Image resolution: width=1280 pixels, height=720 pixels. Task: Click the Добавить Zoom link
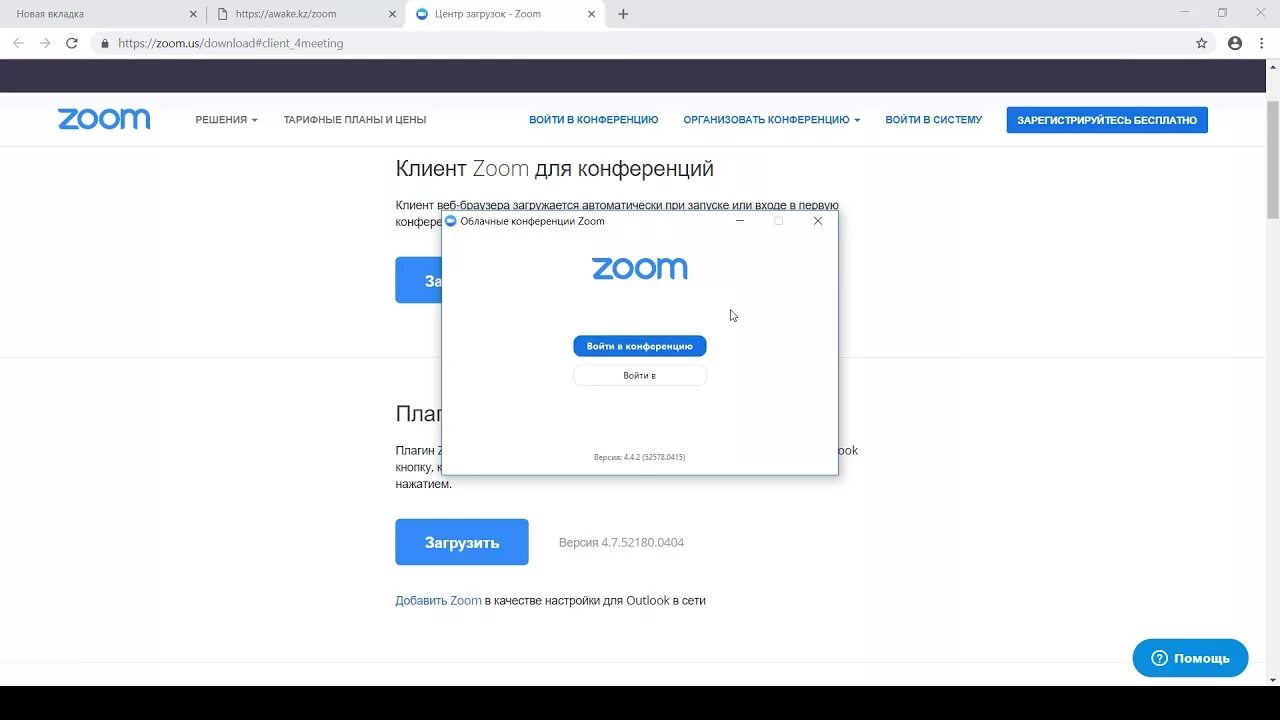point(438,600)
